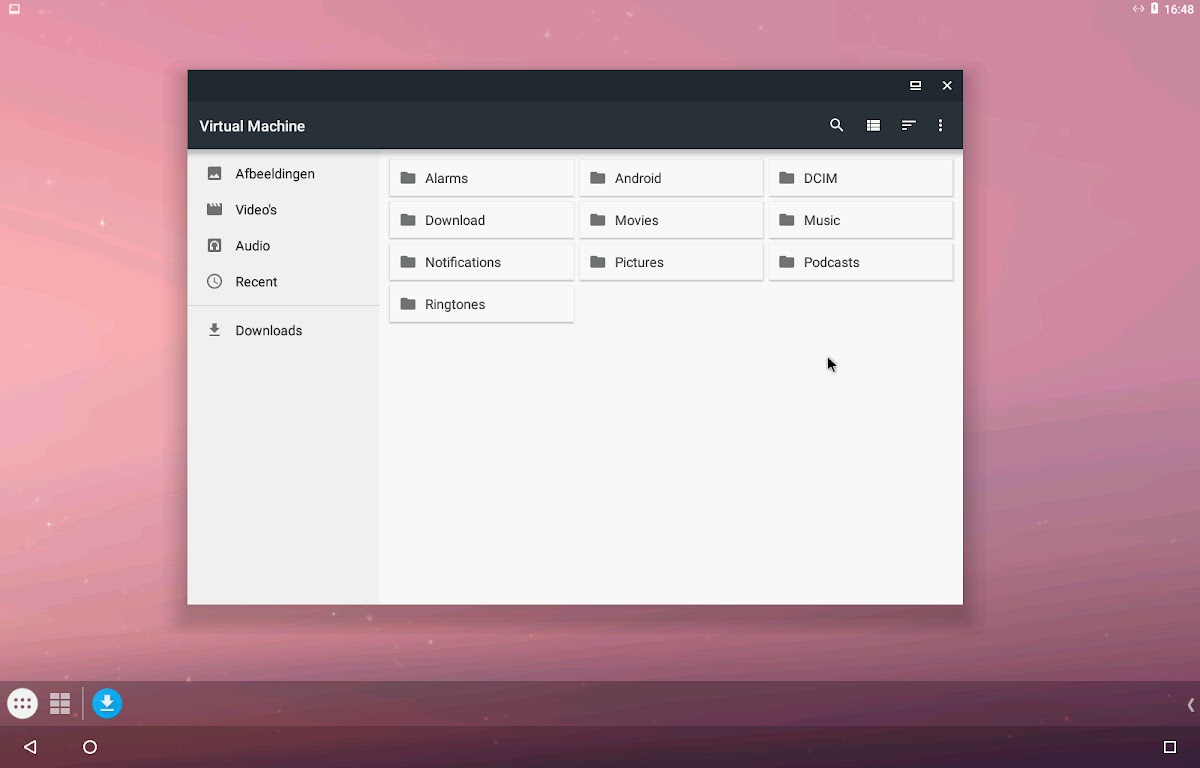Click the Movies folder icon
Screen dimensions: 1200x768
598,220
